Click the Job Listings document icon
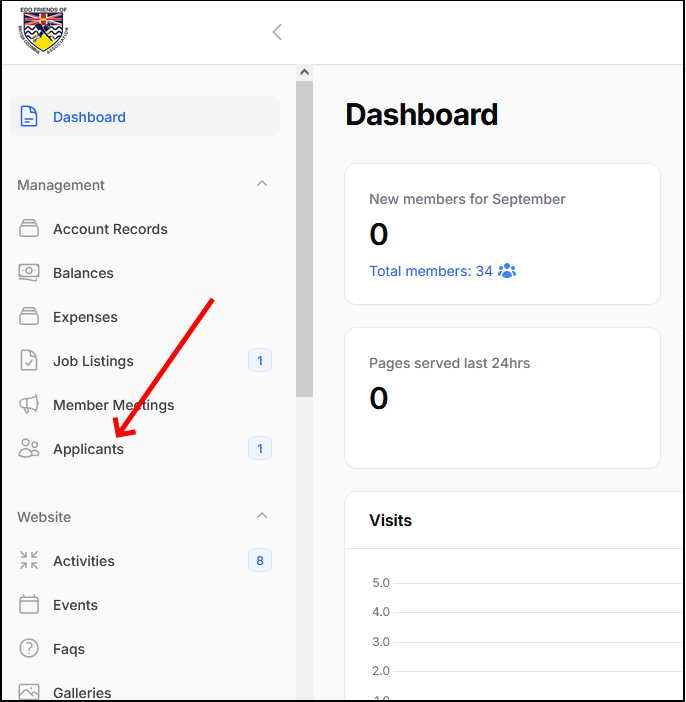 click(29, 361)
